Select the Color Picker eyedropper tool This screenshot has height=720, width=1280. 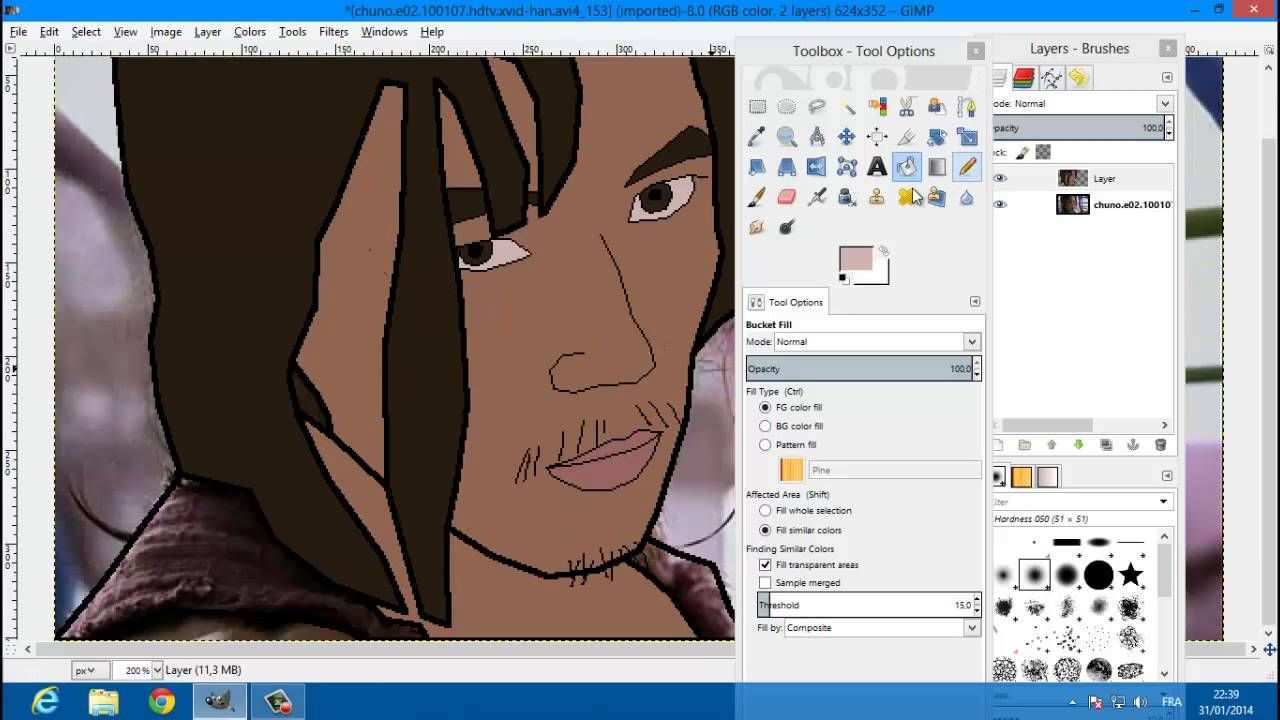[x=757, y=137]
